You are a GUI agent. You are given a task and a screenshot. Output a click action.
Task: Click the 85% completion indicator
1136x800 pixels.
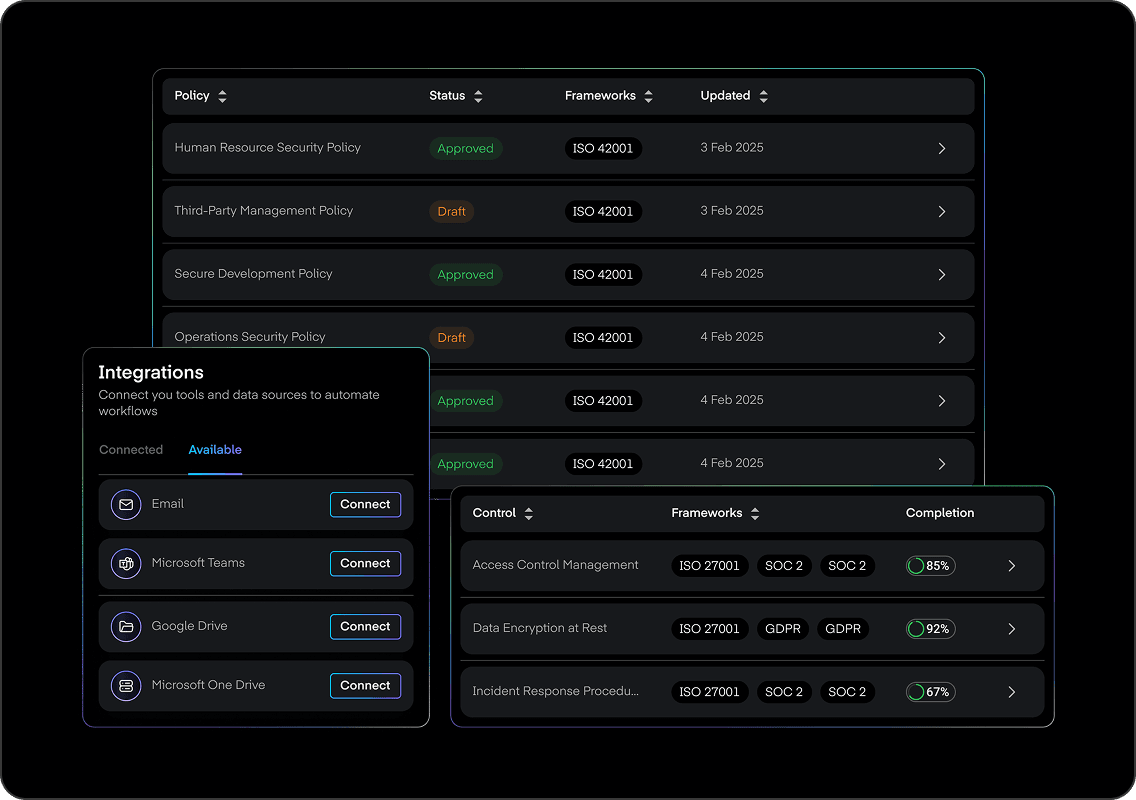(930, 566)
